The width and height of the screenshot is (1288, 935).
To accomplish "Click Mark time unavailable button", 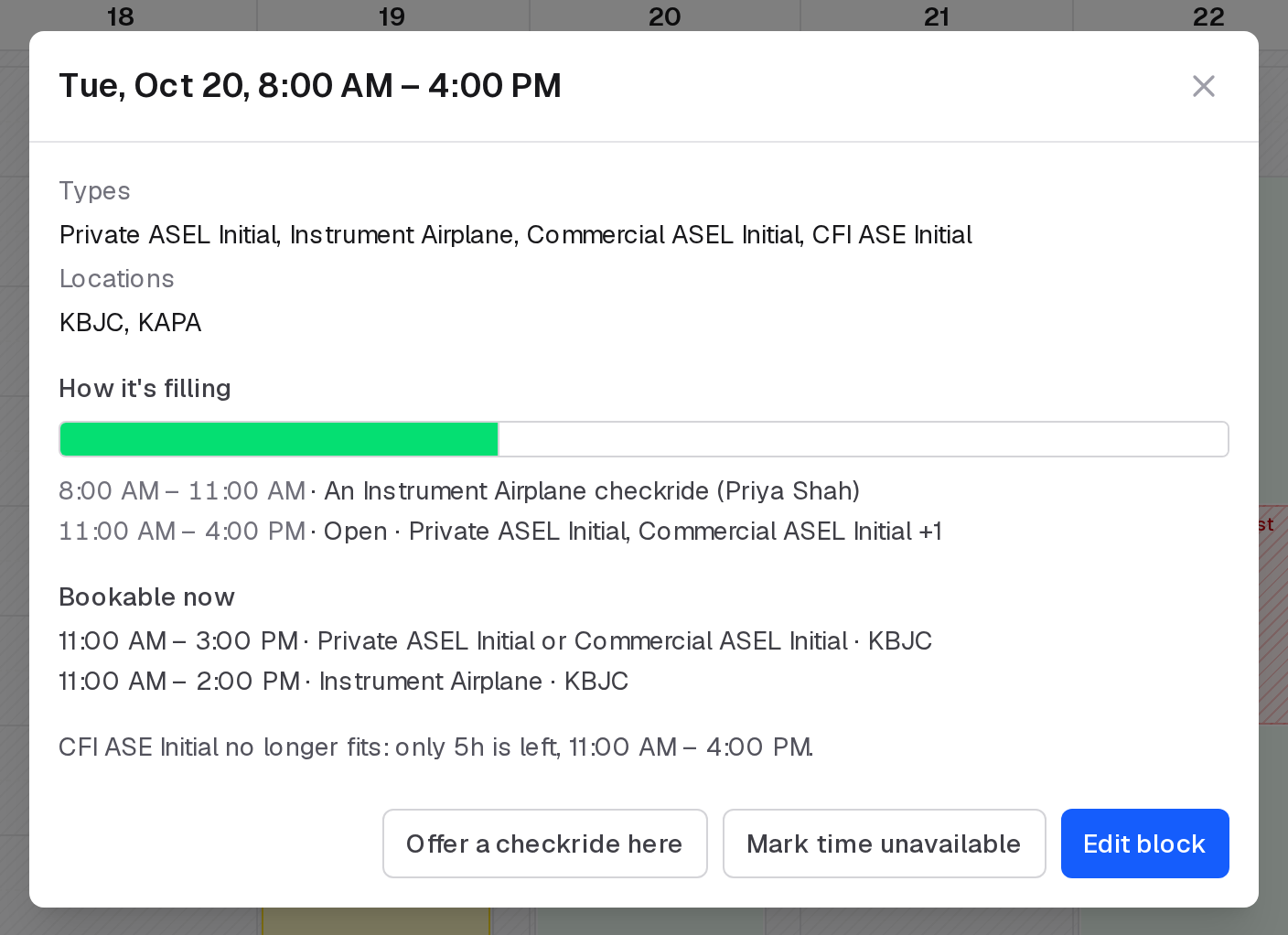I will 884,844.
